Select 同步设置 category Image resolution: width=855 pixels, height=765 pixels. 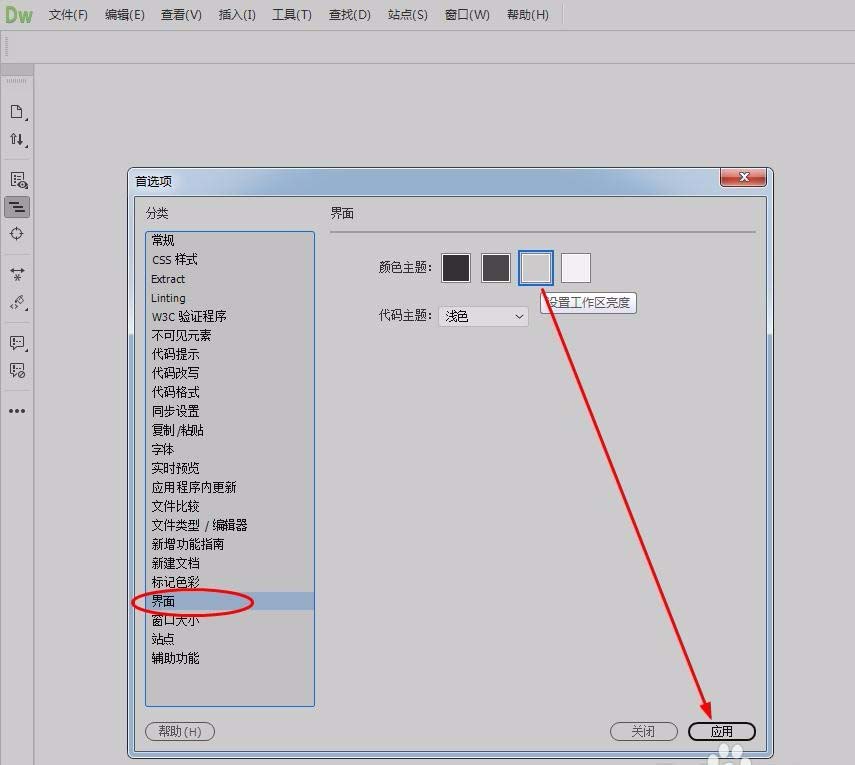(230, 411)
